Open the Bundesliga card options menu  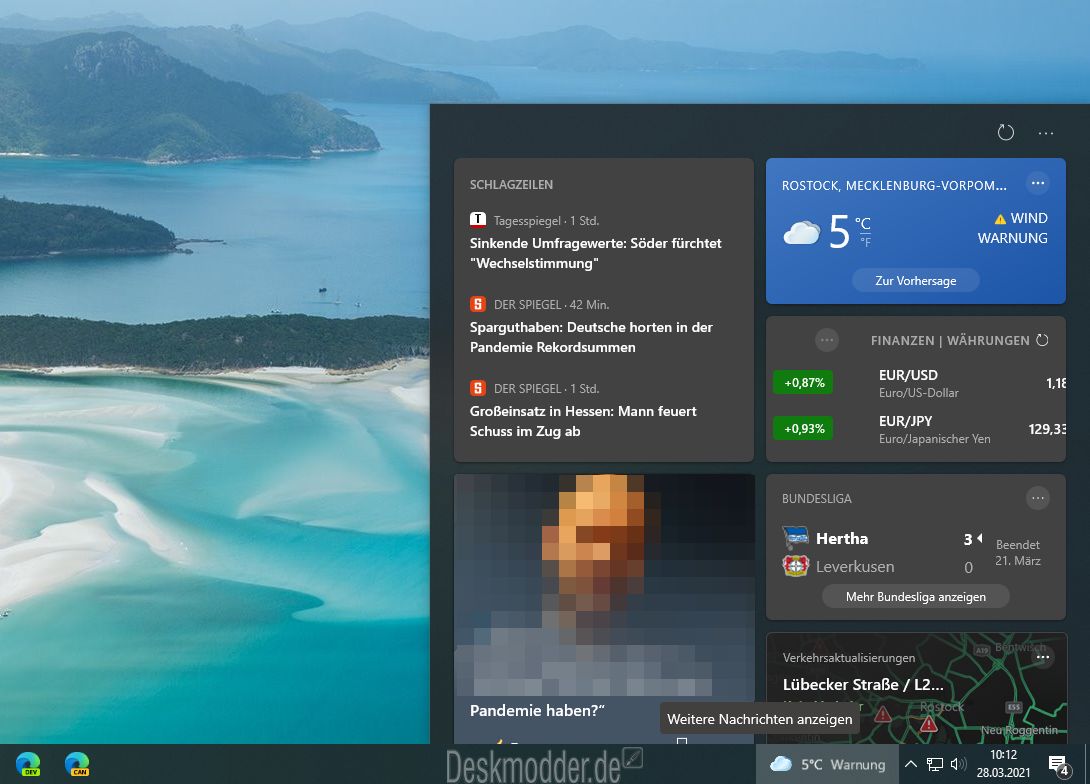[x=1038, y=498]
